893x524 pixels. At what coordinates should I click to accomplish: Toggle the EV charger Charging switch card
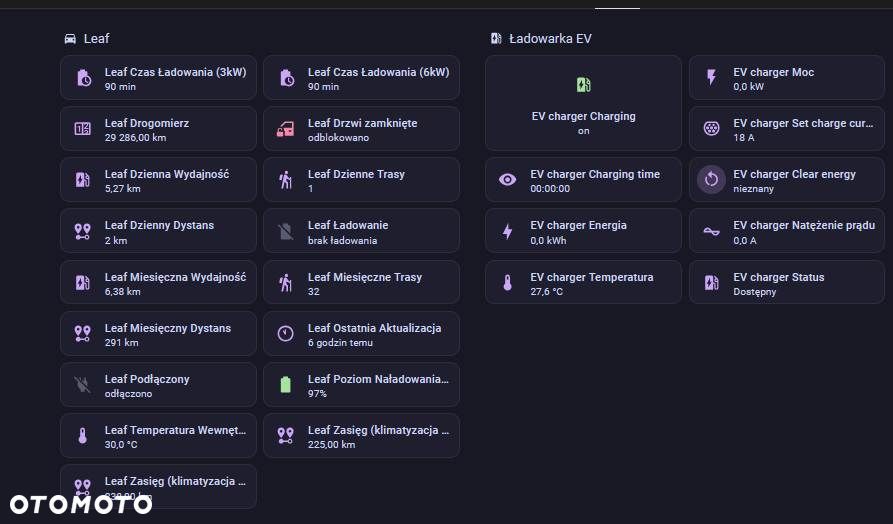pos(583,103)
